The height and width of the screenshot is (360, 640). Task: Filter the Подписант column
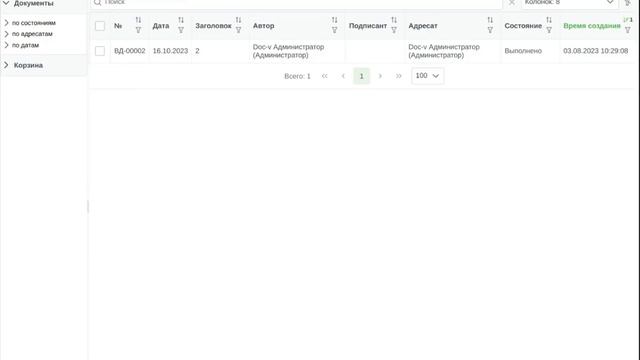pyautogui.click(x=394, y=30)
